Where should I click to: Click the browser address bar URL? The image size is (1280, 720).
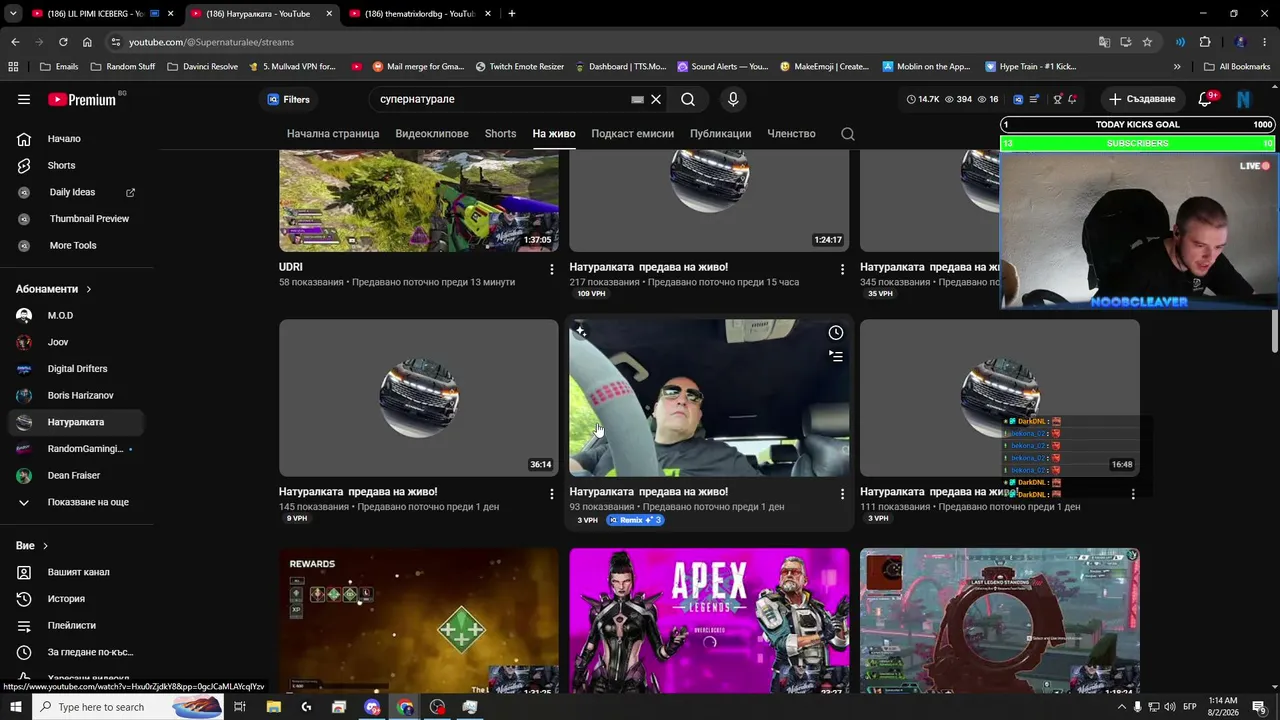point(211,42)
